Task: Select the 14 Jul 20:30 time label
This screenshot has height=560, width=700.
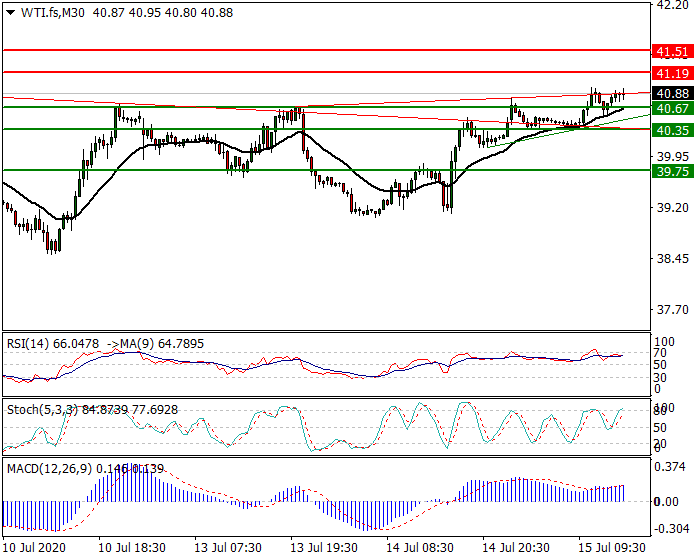Action: [x=516, y=548]
